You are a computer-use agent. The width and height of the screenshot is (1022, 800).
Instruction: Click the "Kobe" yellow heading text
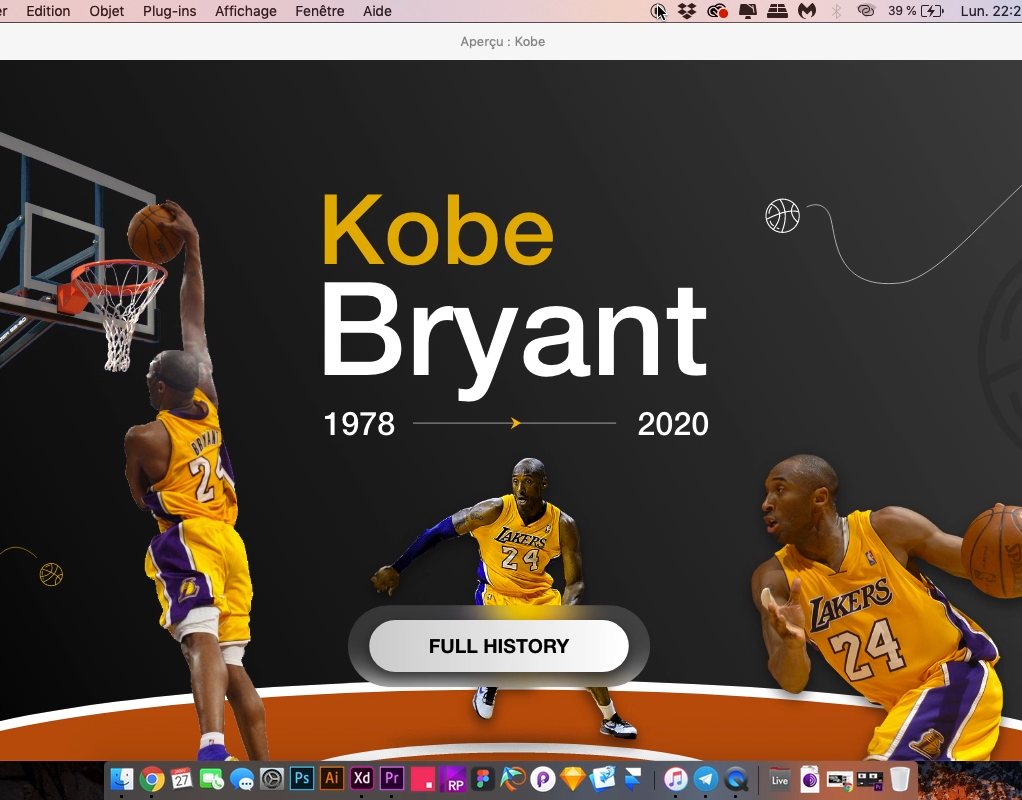438,230
